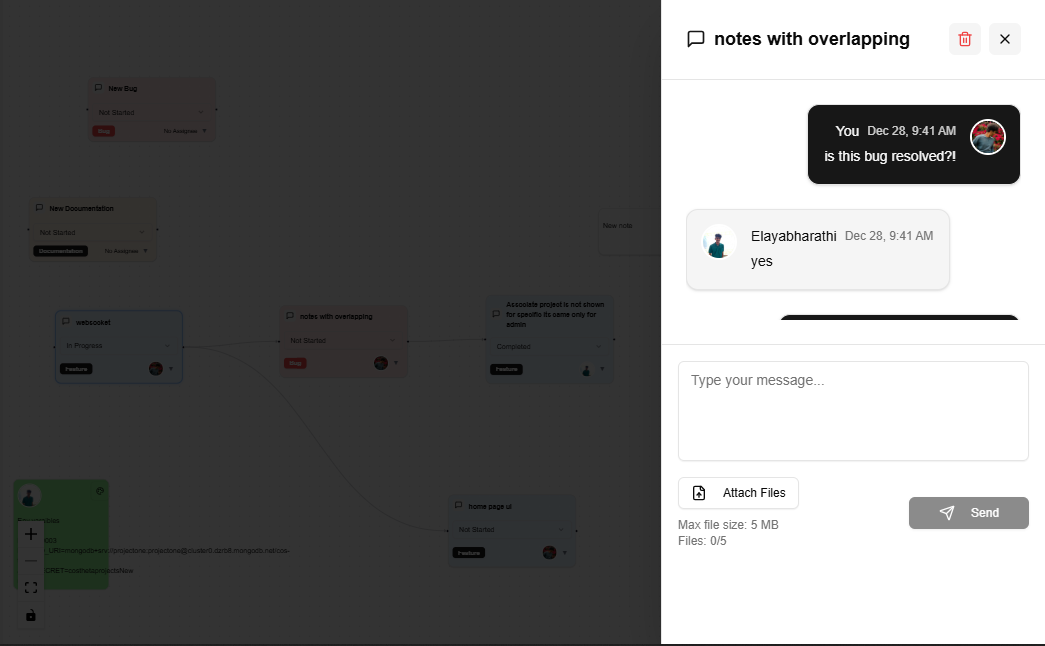This screenshot has height=646, width=1045.
Task: Open status dropdown on New Bug card
Action: [x=151, y=112]
